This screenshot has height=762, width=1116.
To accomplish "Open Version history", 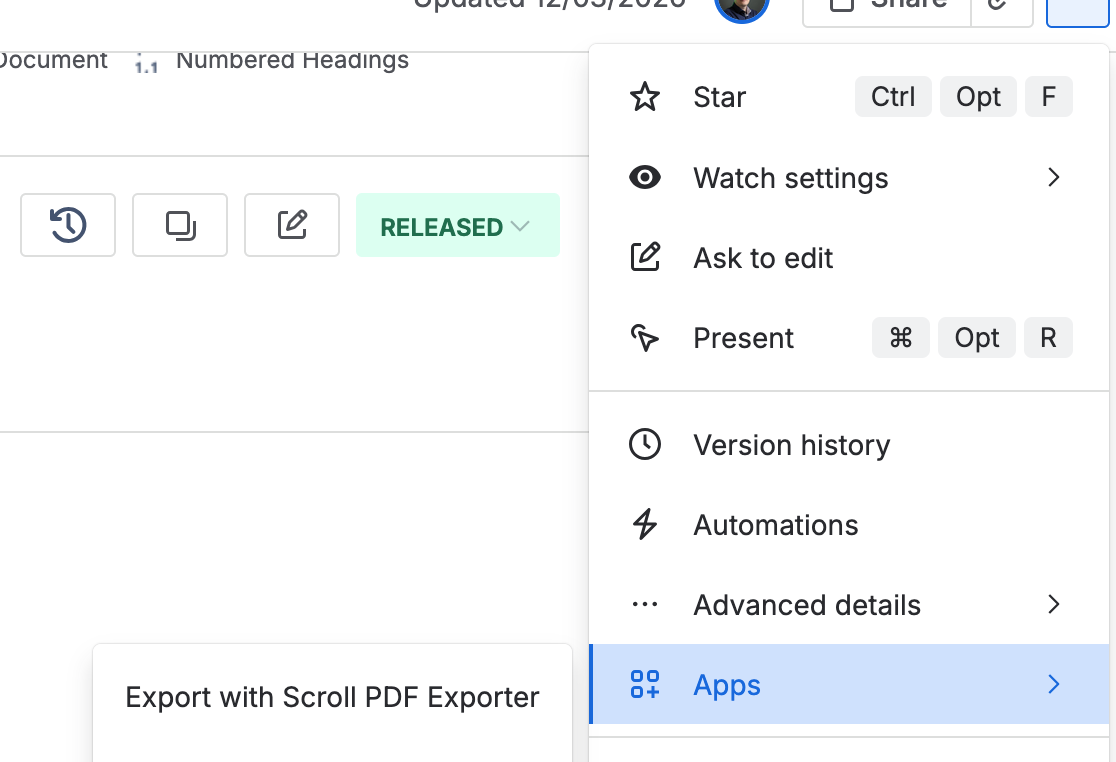I will coord(849,445).
